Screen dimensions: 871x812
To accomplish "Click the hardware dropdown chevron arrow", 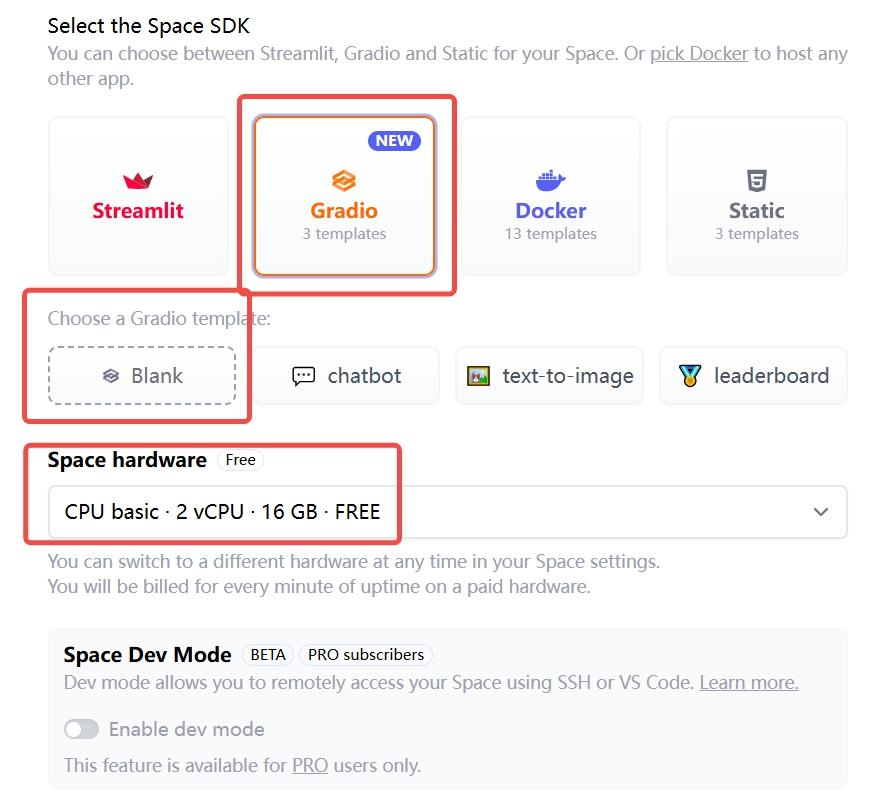I will (x=821, y=512).
